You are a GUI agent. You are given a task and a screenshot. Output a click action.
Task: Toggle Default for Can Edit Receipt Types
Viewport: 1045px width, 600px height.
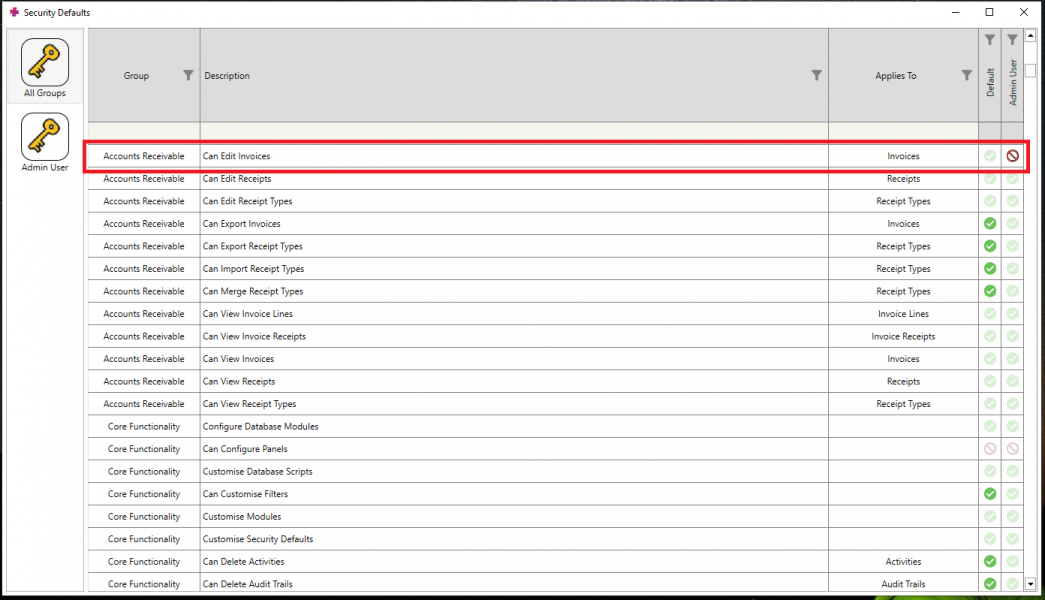tap(990, 201)
